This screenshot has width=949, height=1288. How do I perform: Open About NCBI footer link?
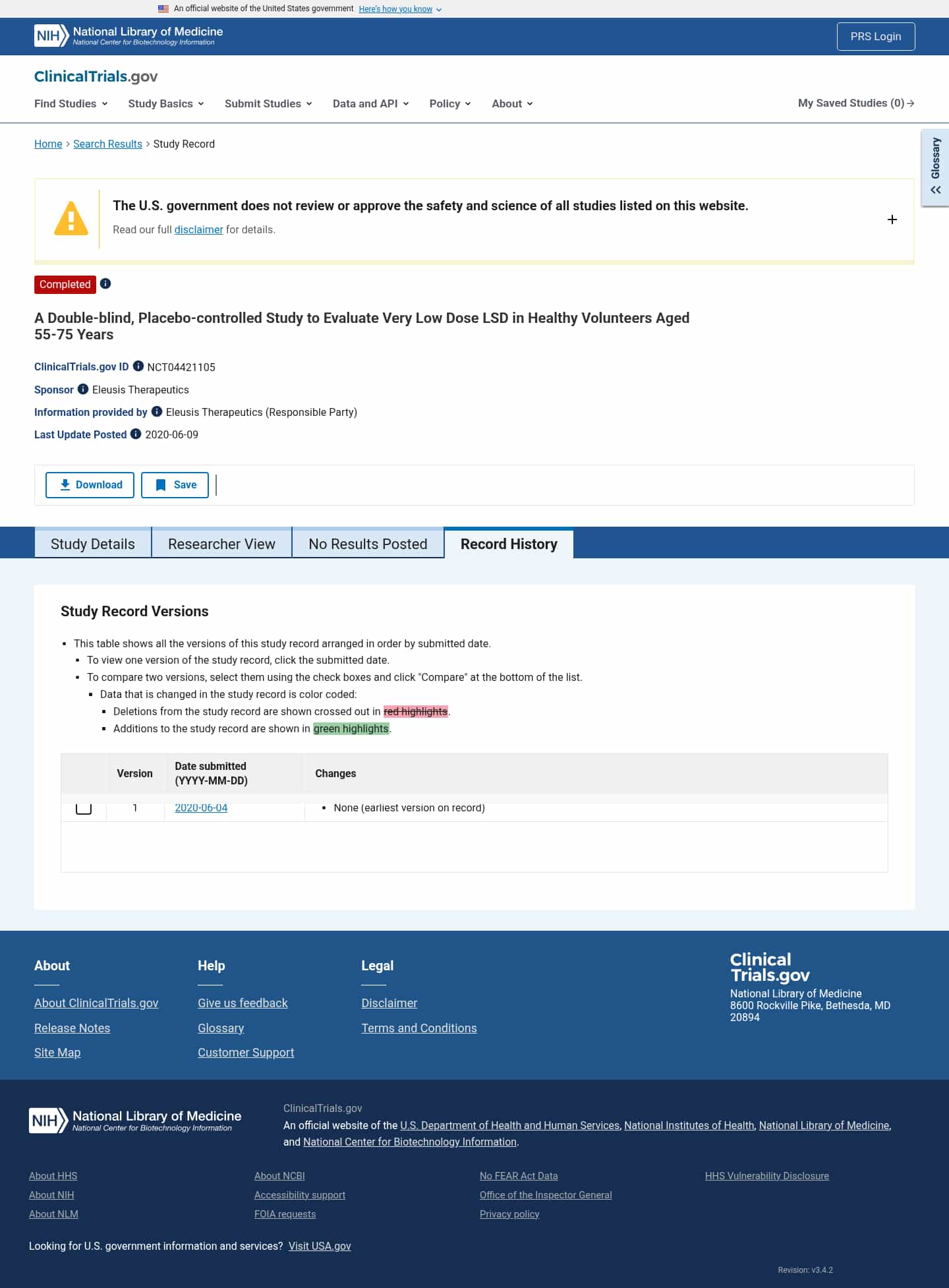[x=279, y=1175]
